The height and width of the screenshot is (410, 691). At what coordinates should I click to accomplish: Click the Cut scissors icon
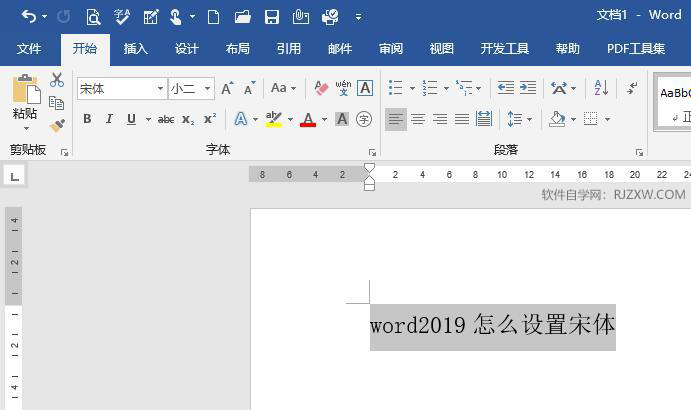pos(57,80)
